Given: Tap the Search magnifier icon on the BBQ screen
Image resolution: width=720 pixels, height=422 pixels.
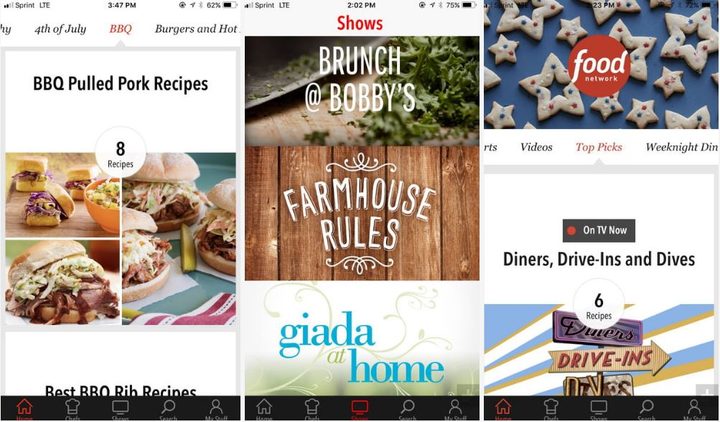Looking at the screenshot, I should tap(168, 407).
